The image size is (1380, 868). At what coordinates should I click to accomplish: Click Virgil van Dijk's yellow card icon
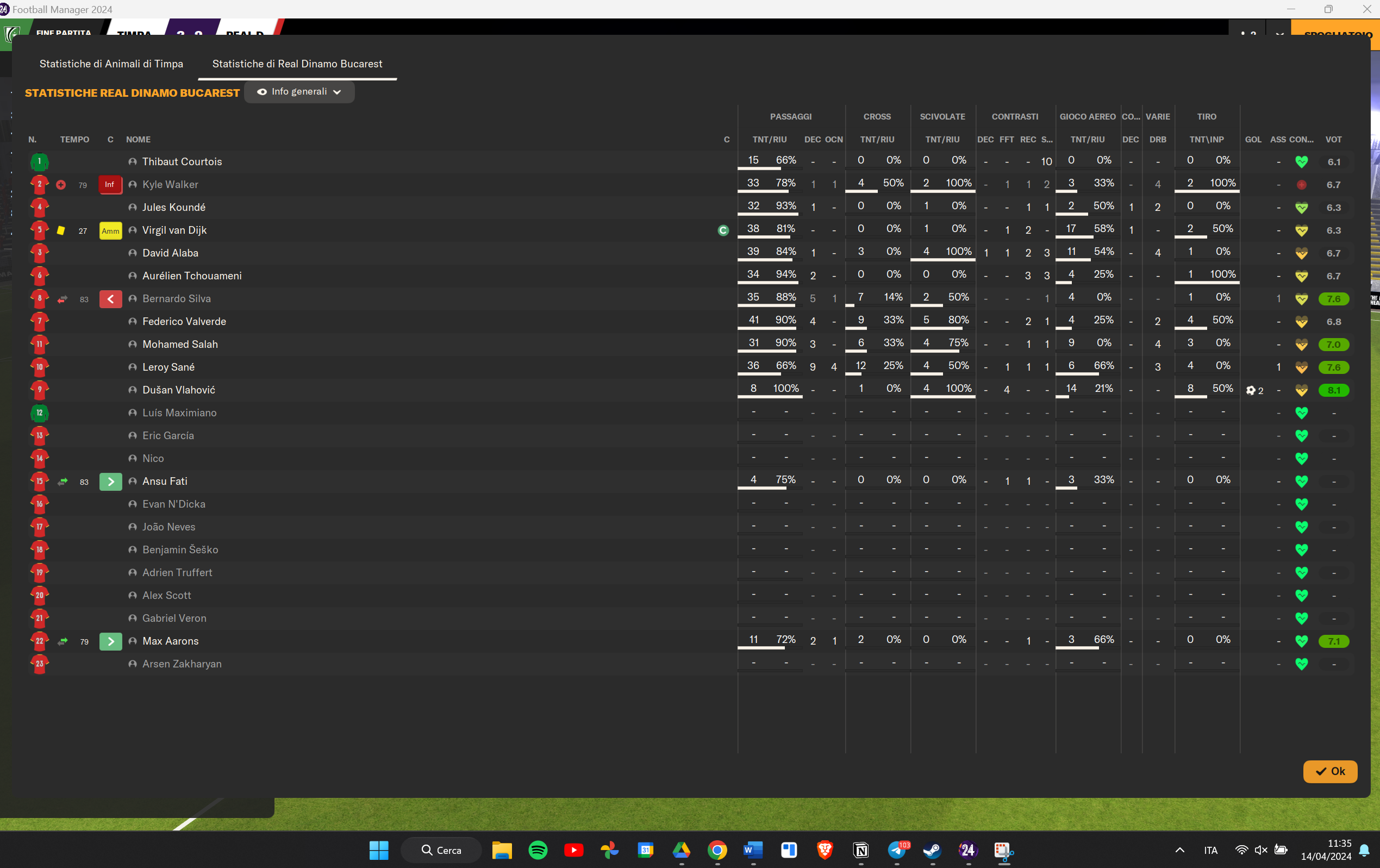(61, 230)
